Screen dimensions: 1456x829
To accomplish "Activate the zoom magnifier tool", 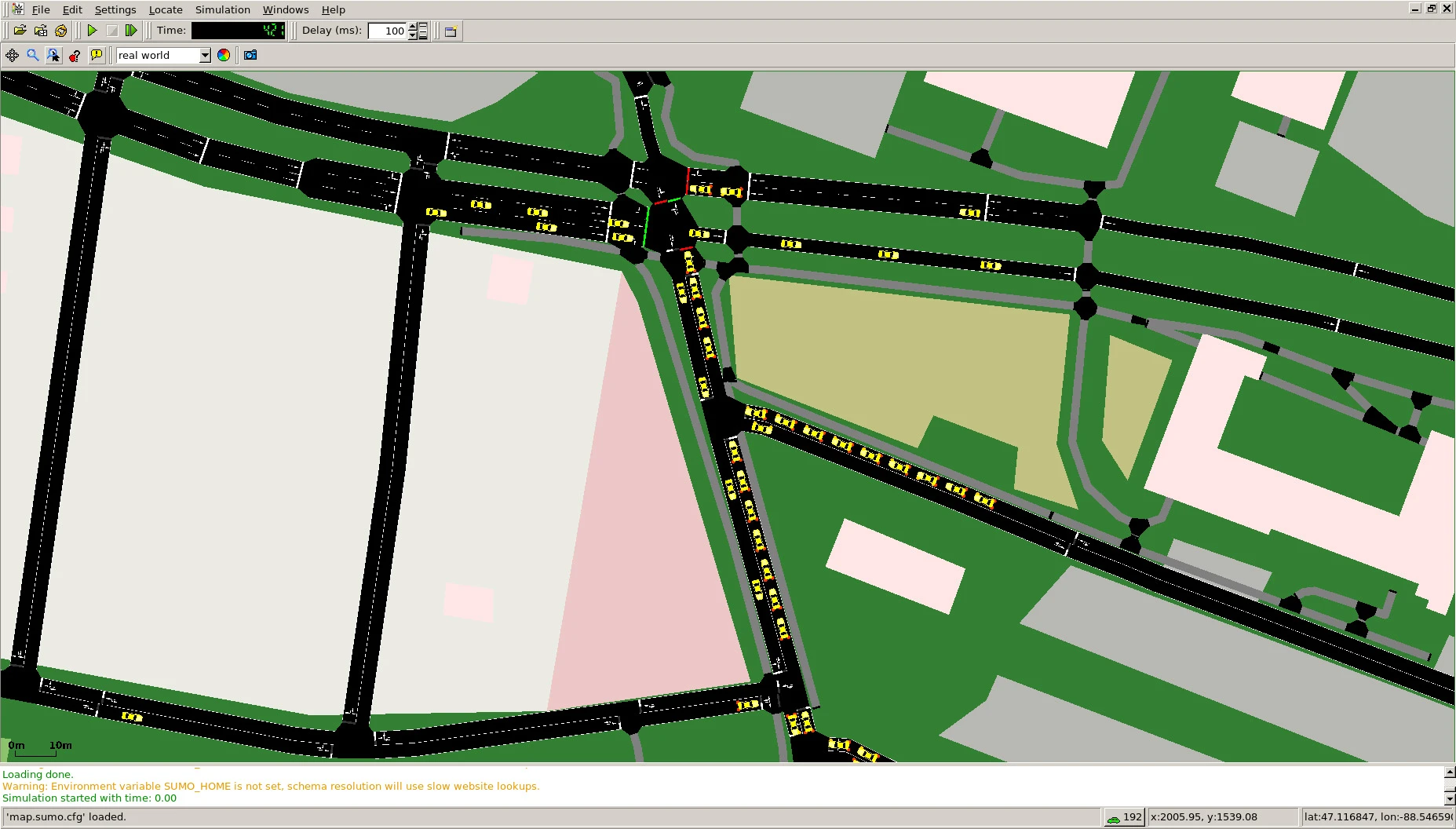I will (x=32, y=55).
